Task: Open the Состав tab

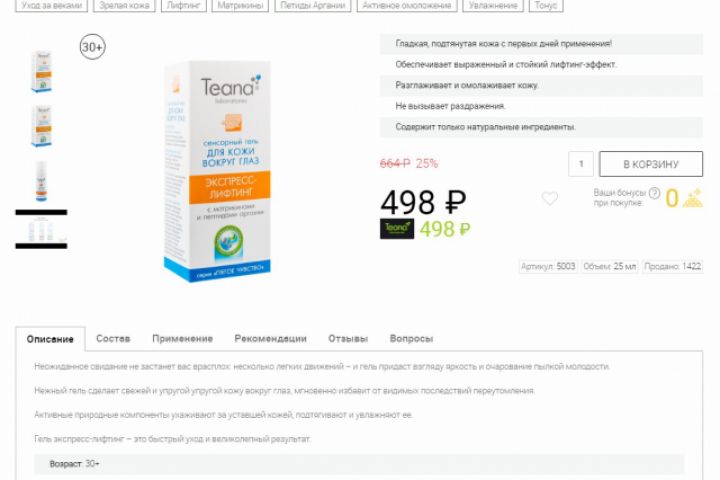Action: pos(113,339)
